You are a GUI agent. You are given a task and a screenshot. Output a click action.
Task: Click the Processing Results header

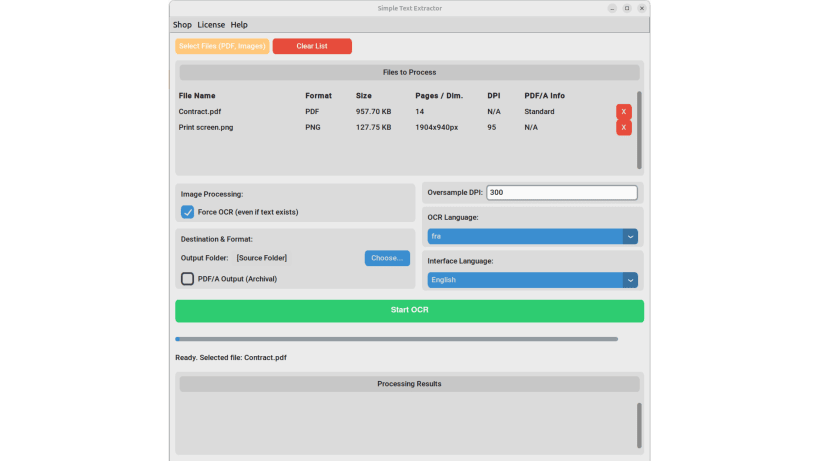coord(410,384)
